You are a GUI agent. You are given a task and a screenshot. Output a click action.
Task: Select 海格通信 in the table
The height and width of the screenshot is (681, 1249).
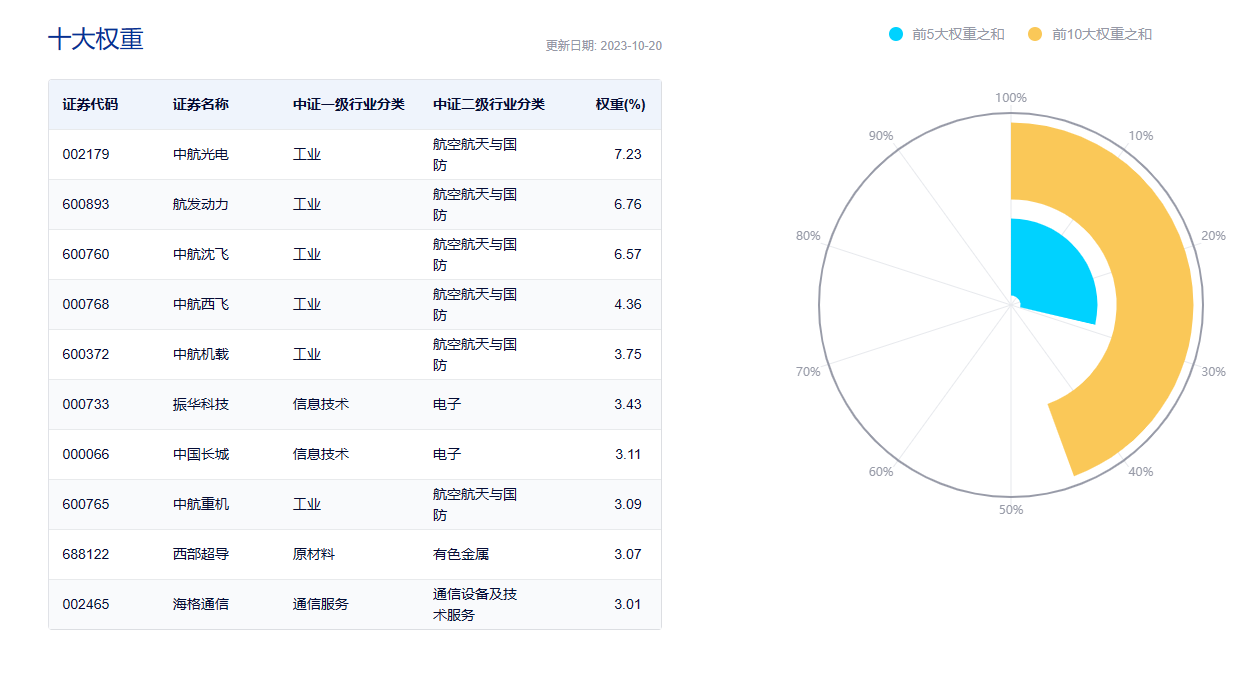click(201, 604)
